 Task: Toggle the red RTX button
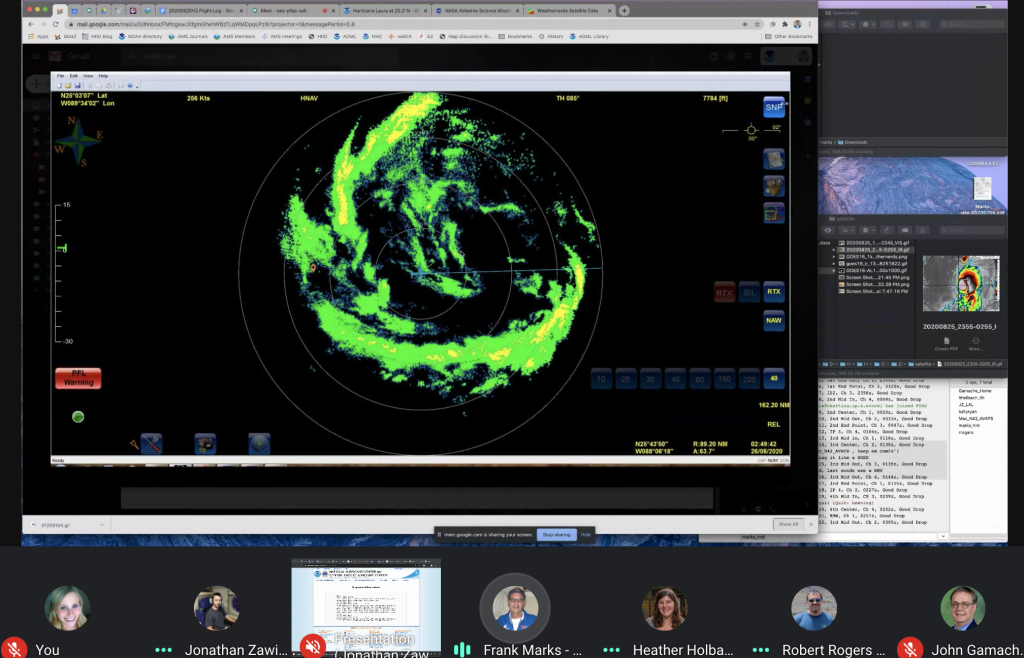tap(724, 292)
